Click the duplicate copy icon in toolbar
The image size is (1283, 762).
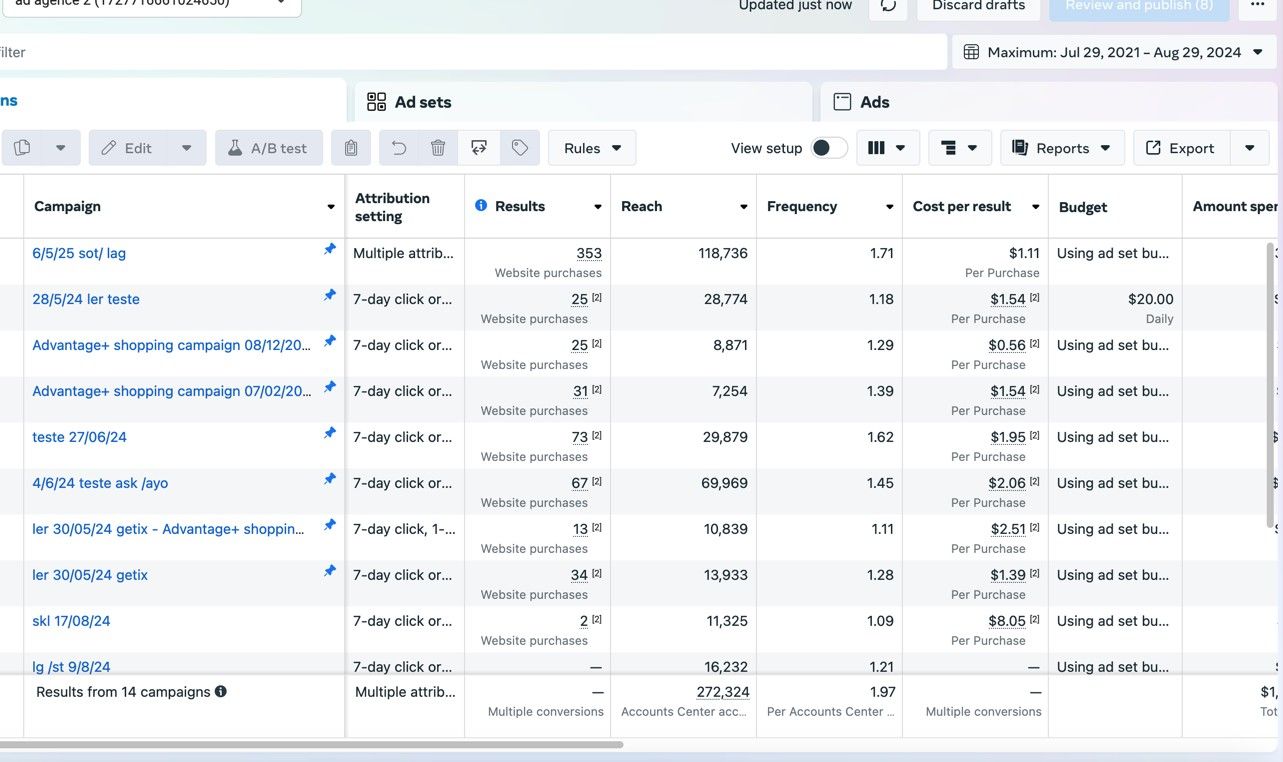coord(22,148)
